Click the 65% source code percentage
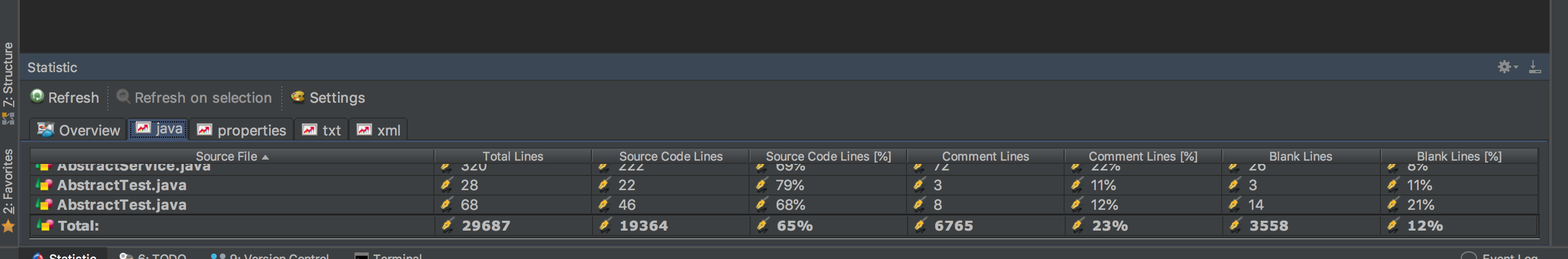1568x259 pixels. [794, 226]
